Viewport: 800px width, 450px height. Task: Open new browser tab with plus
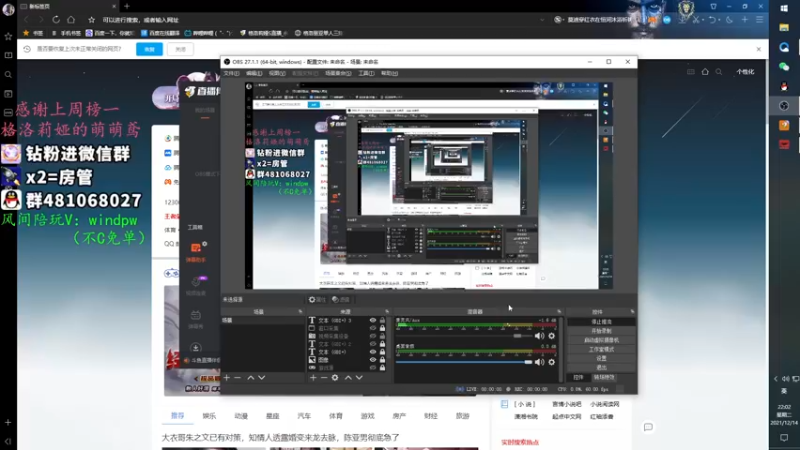(127, 6)
